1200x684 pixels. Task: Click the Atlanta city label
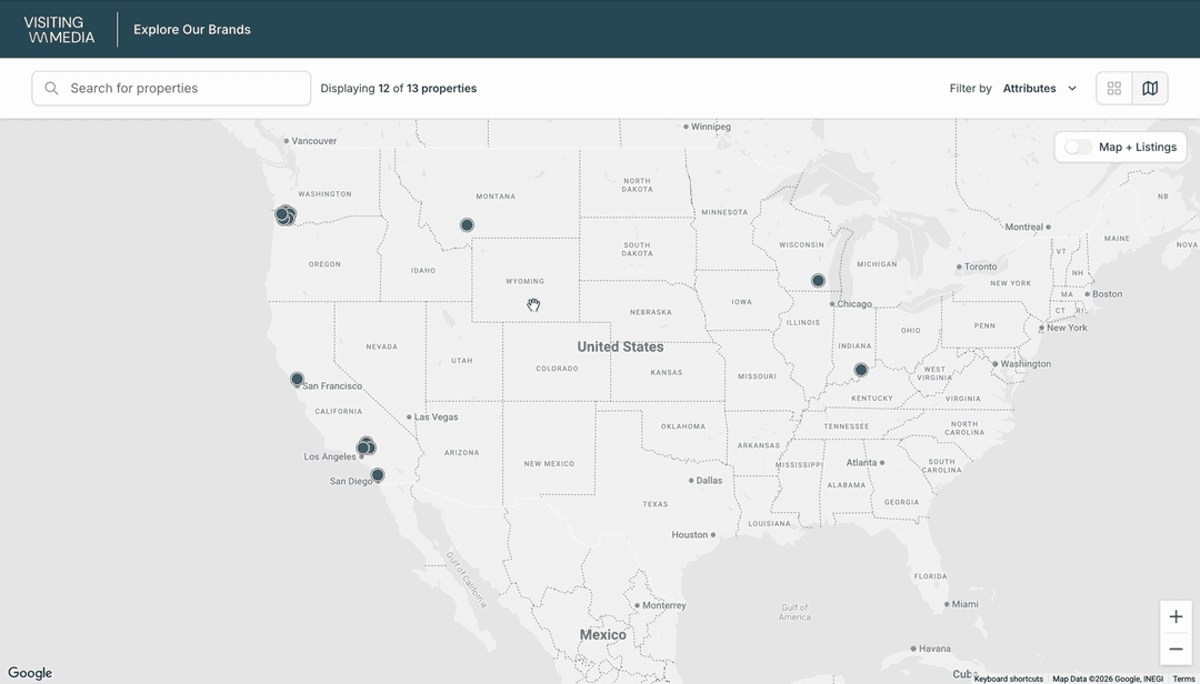pos(861,463)
